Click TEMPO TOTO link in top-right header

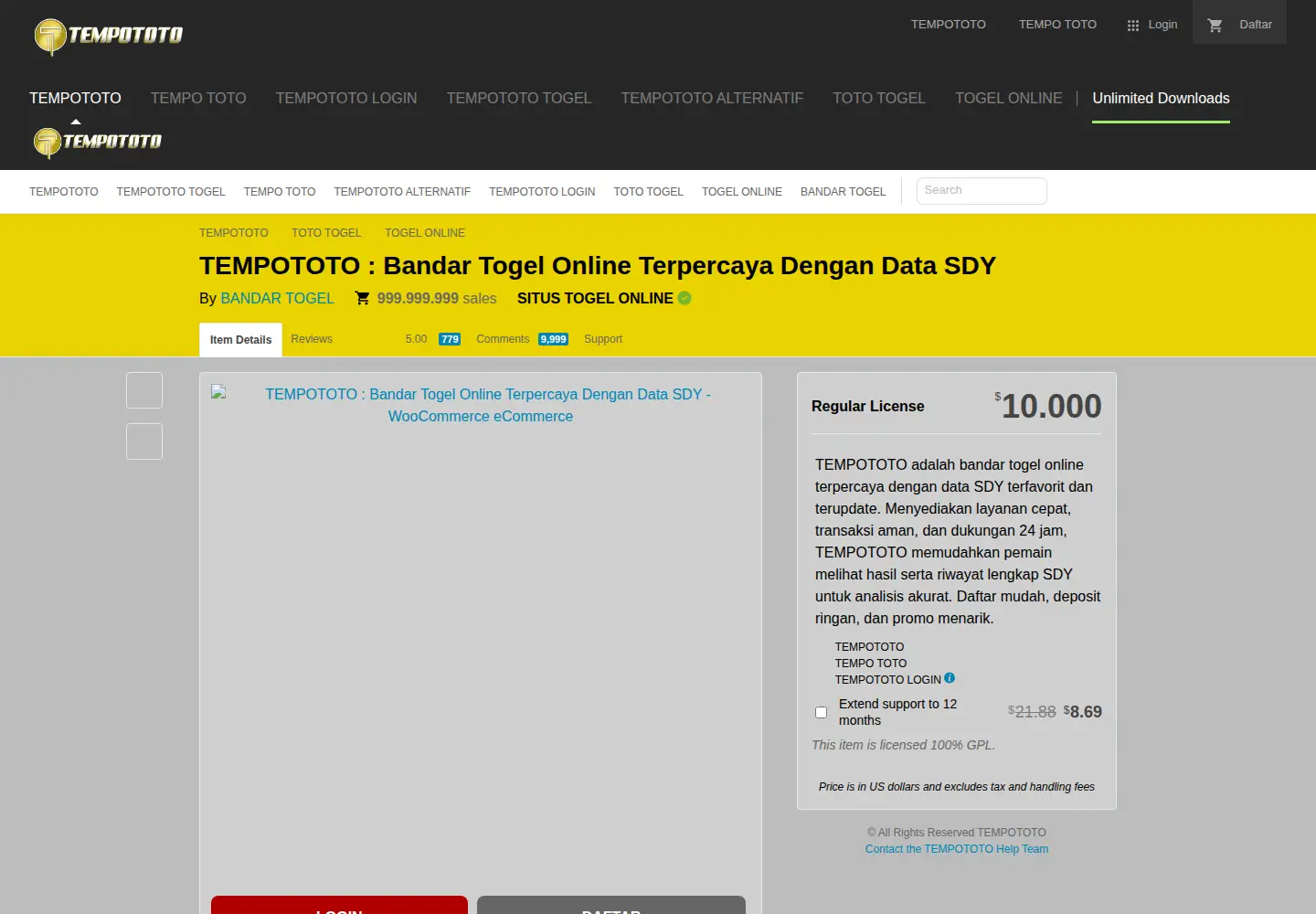click(1057, 25)
